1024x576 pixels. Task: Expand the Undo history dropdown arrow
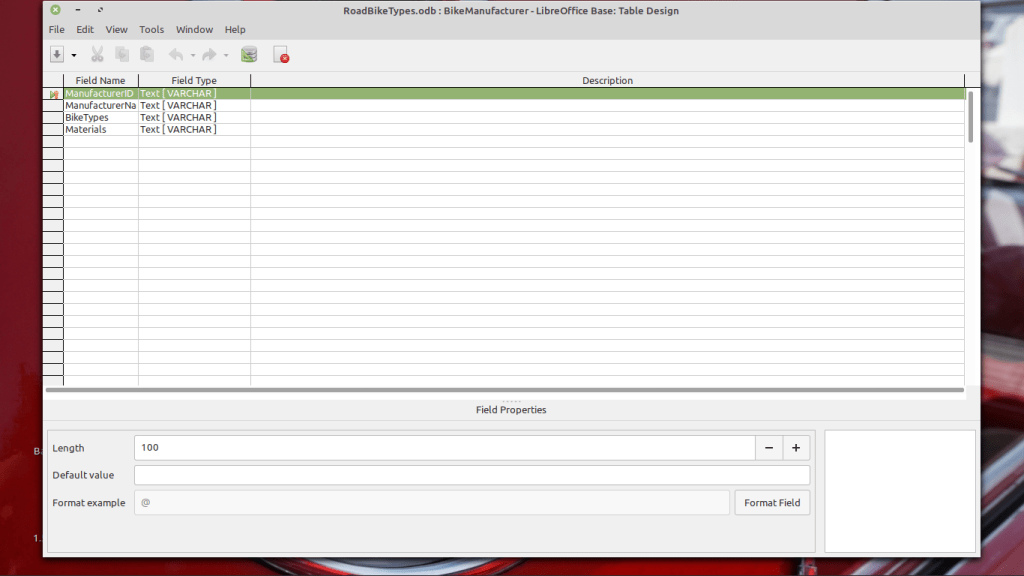193,55
